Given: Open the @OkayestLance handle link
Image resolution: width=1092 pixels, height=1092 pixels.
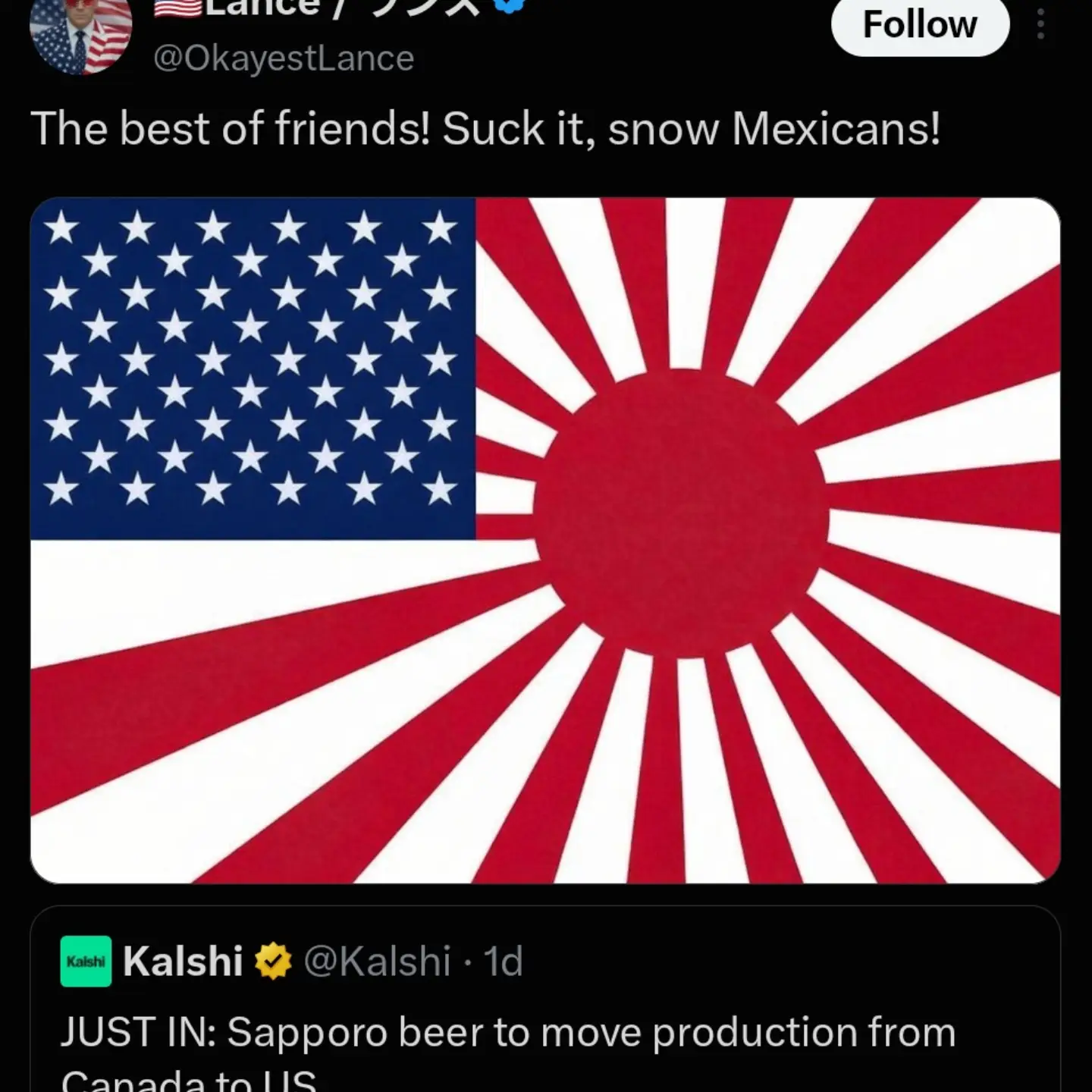Looking at the screenshot, I should (284, 58).
